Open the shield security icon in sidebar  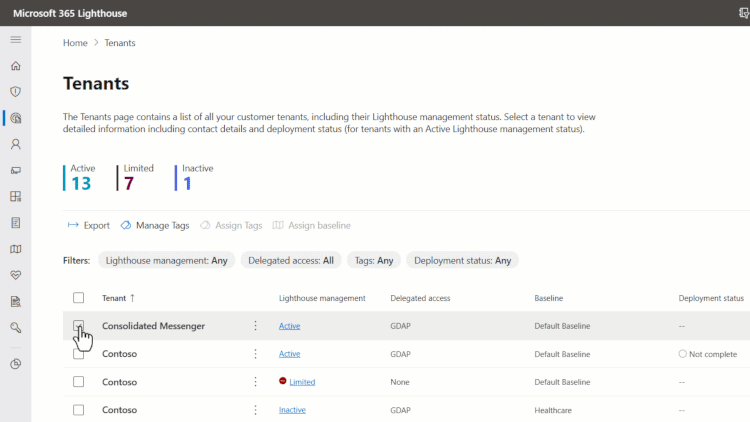tap(15, 92)
